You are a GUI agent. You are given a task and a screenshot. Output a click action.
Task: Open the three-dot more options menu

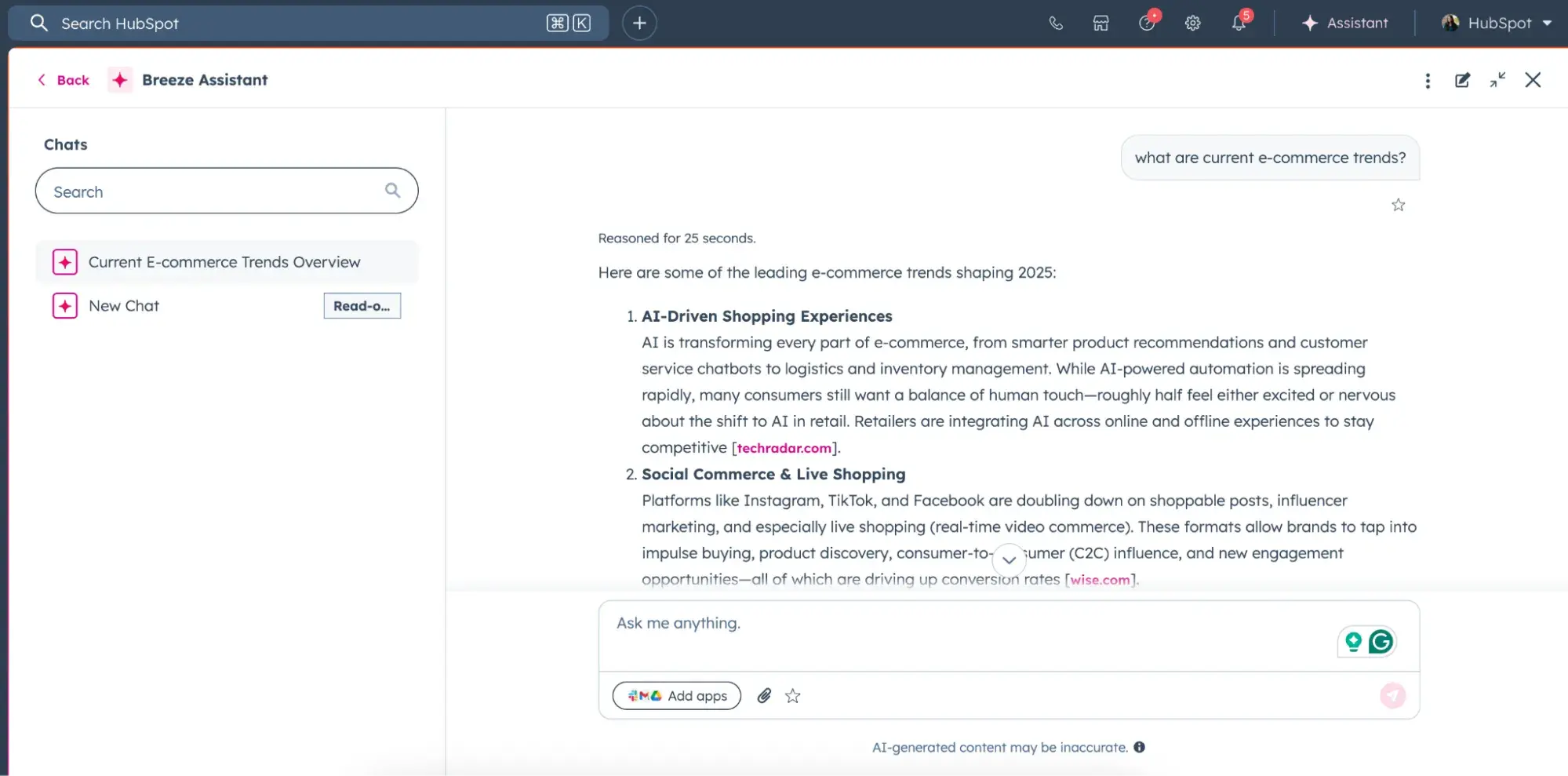[x=1428, y=81]
